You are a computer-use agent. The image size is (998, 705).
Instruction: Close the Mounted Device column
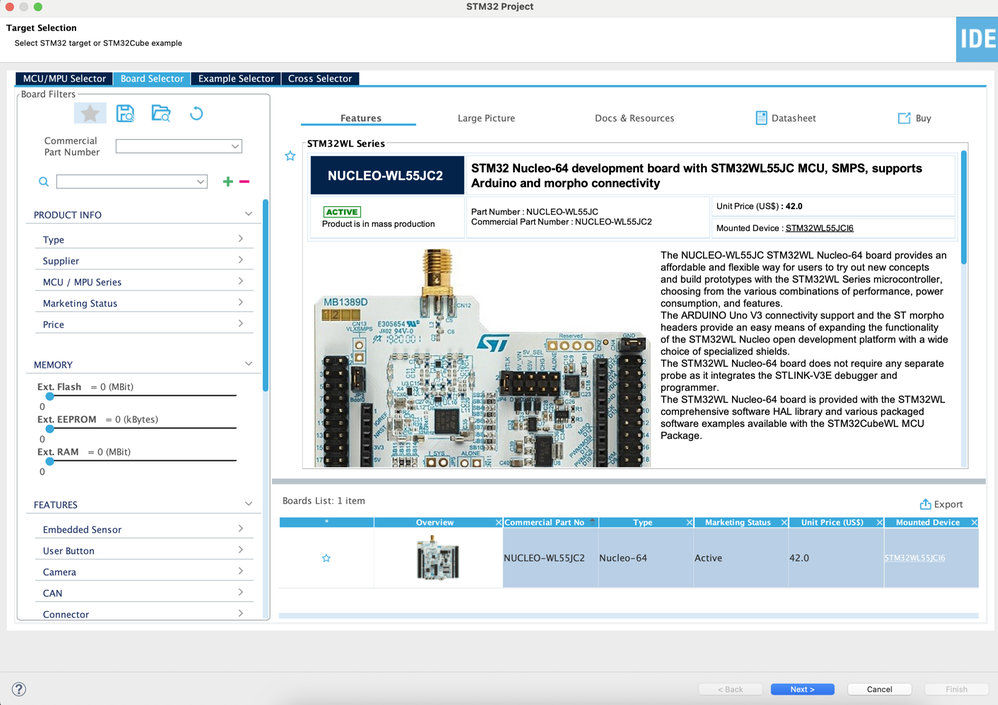[974, 522]
